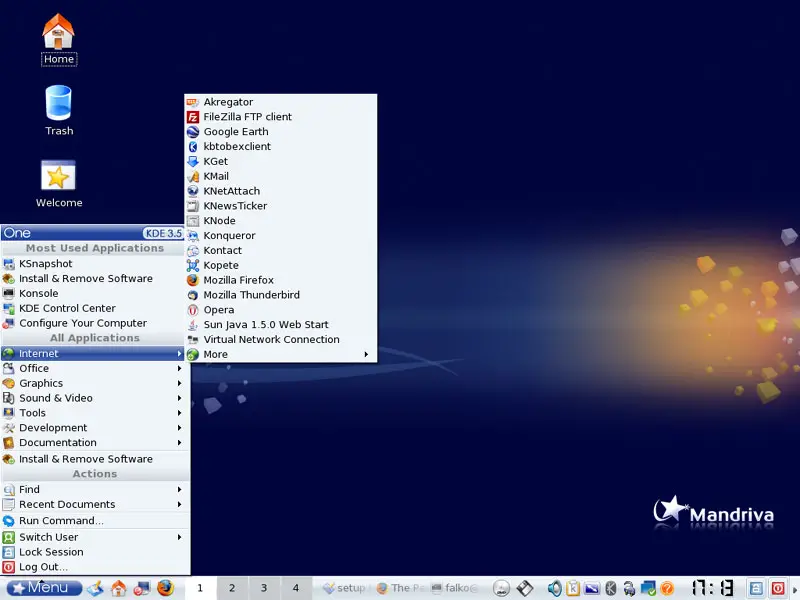Click the panel clock
Screen dimensions: 800x600
713,588
